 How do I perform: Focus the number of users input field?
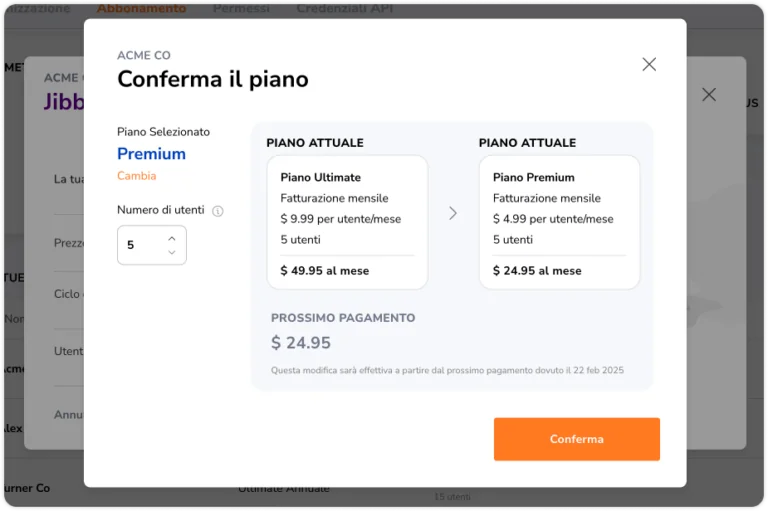(x=152, y=245)
